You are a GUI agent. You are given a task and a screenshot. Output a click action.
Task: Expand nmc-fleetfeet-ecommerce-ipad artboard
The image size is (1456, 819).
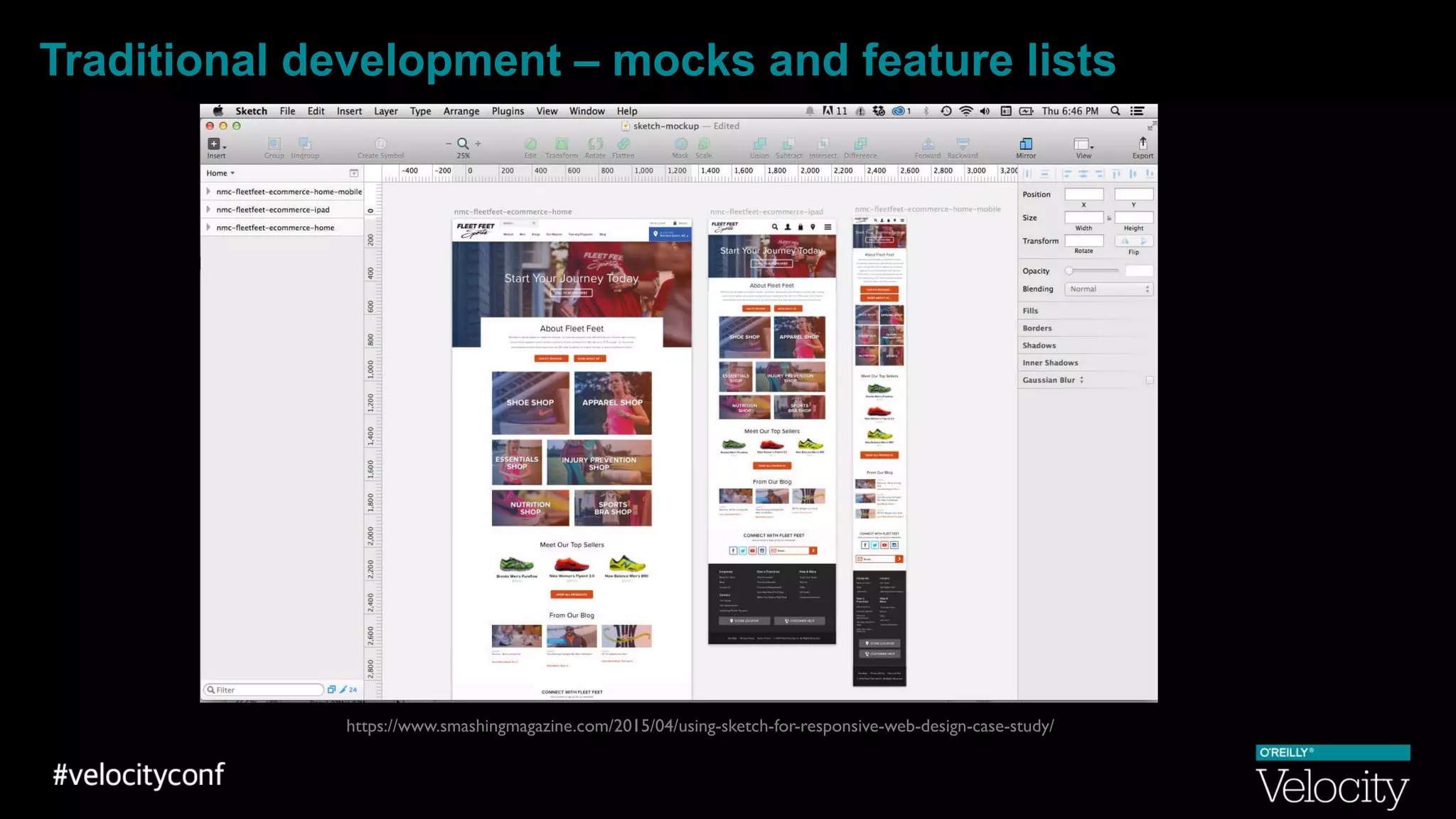pyautogui.click(x=208, y=209)
